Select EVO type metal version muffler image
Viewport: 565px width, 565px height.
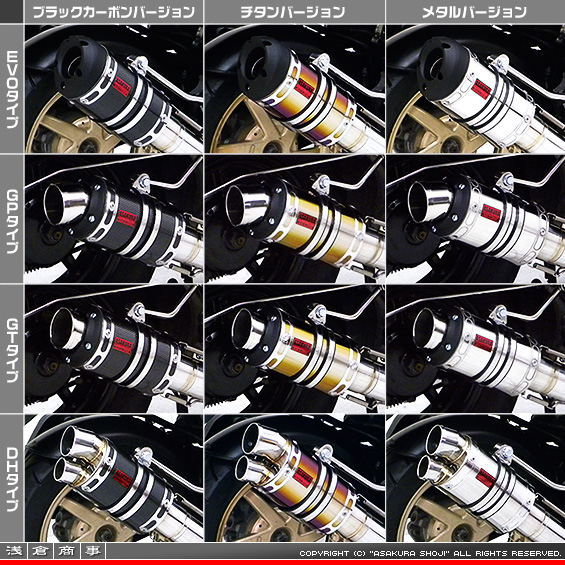click(476, 89)
